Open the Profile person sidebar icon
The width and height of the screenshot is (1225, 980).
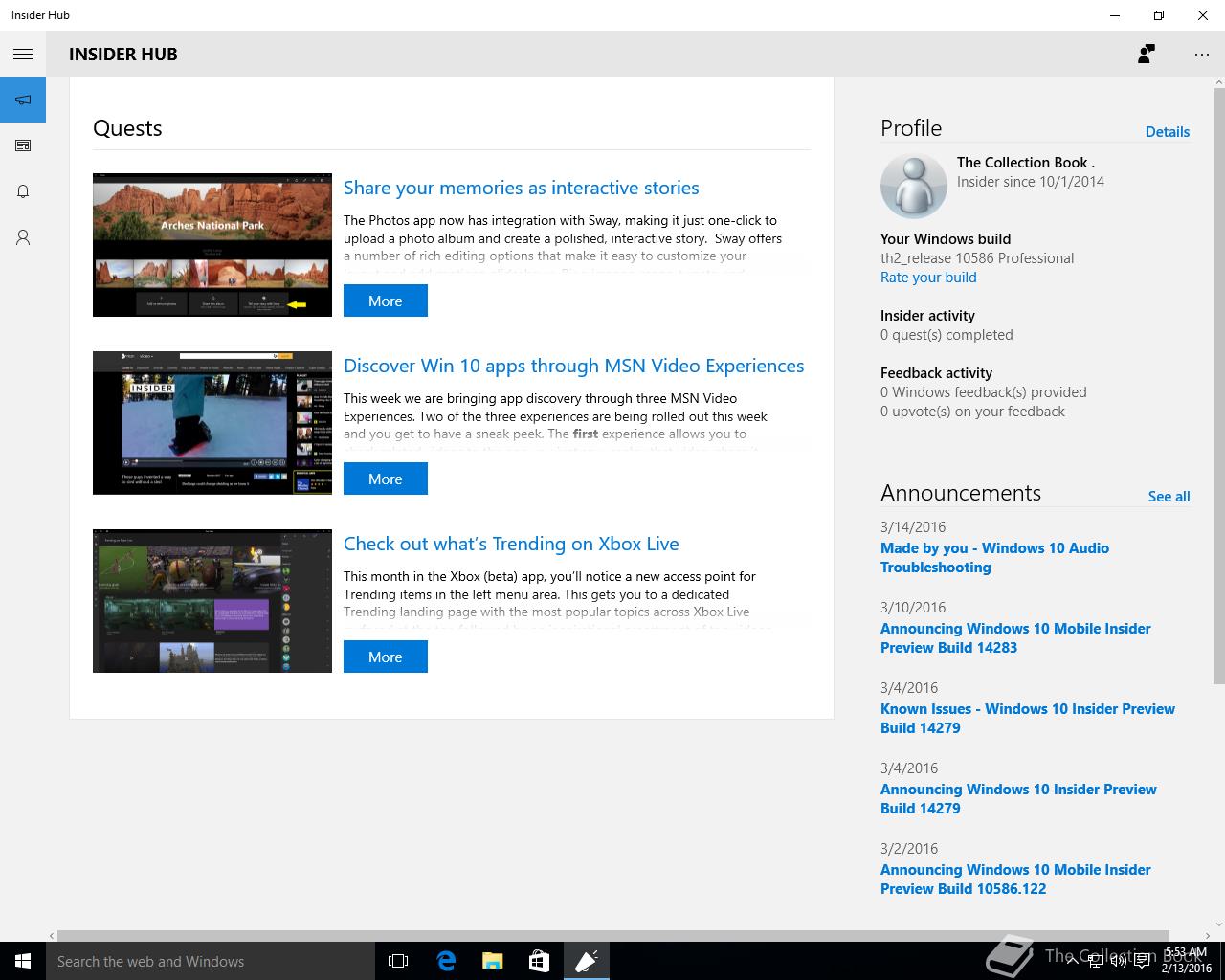point(23,237)
